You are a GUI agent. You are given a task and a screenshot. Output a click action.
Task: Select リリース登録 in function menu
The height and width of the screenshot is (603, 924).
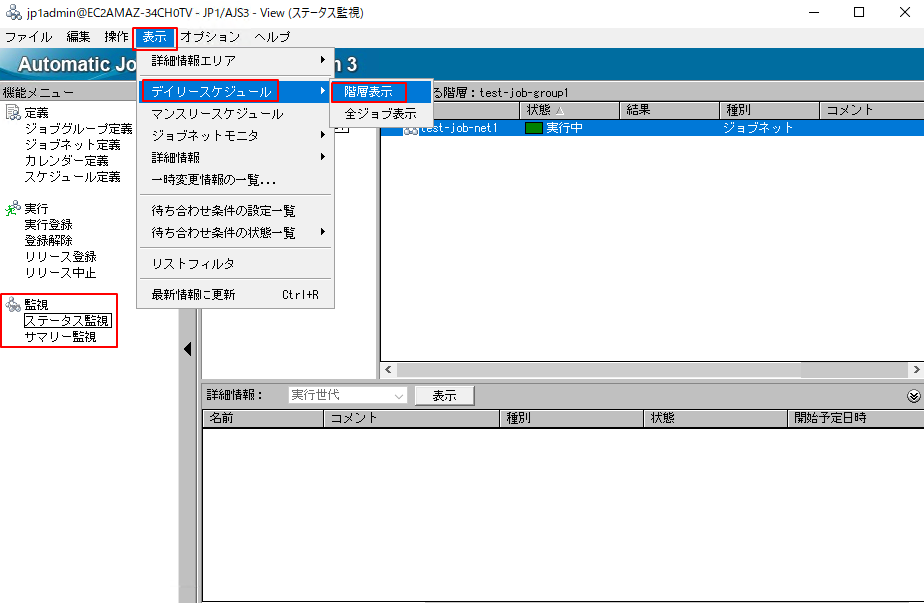click(x=60, y=256)
